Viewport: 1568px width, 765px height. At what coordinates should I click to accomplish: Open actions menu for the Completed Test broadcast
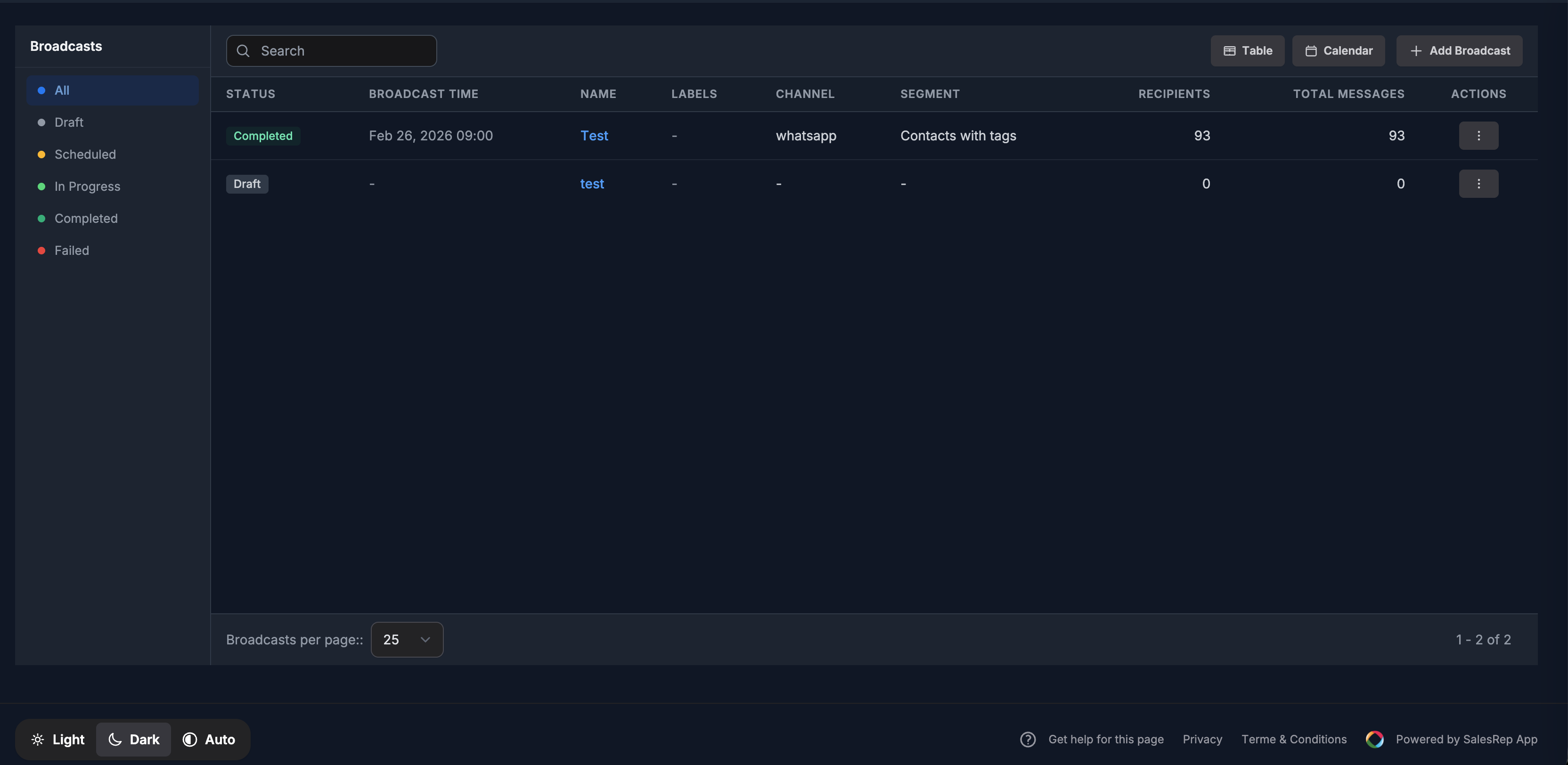point(1478,136)
